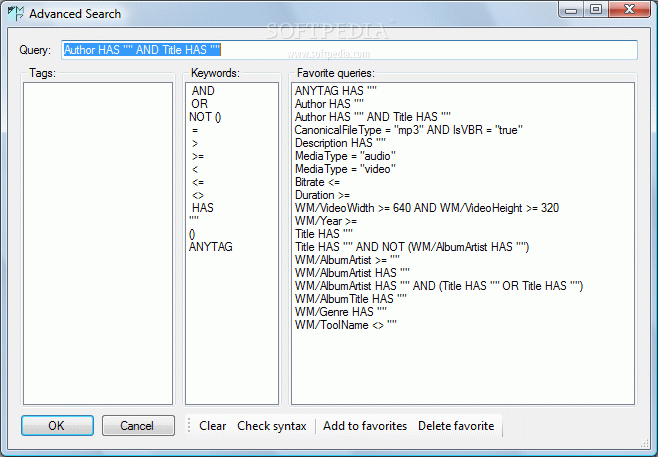
Task: Select favorite query WM/Year >=
Action: tap(326, 221)
